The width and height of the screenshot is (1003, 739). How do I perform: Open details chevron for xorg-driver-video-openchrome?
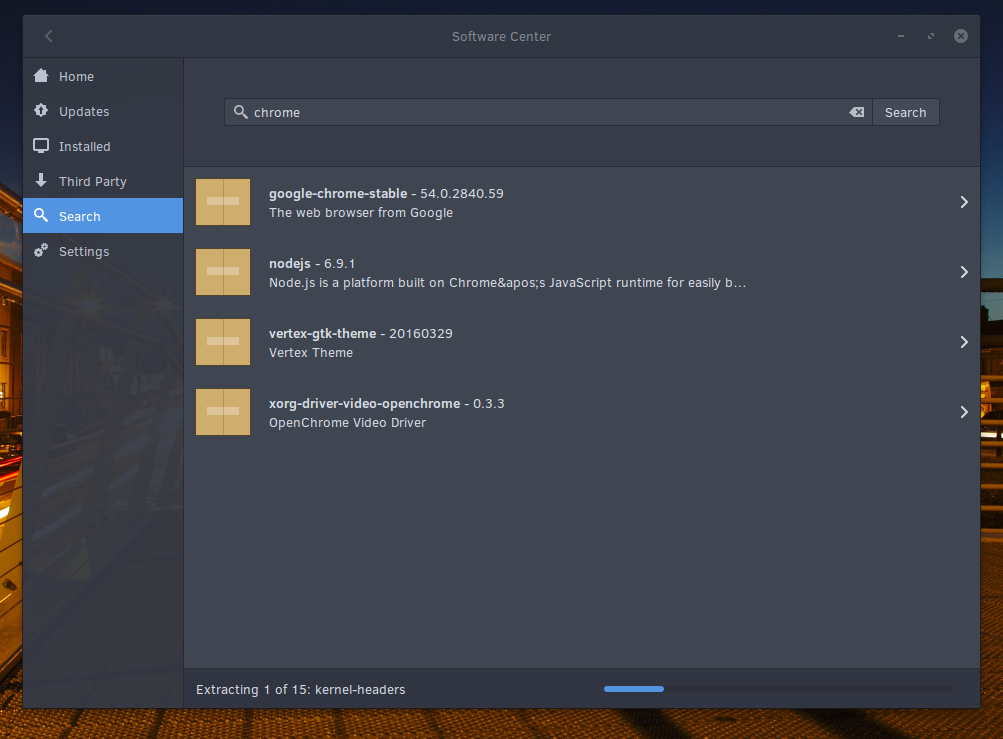coord(964,412)
